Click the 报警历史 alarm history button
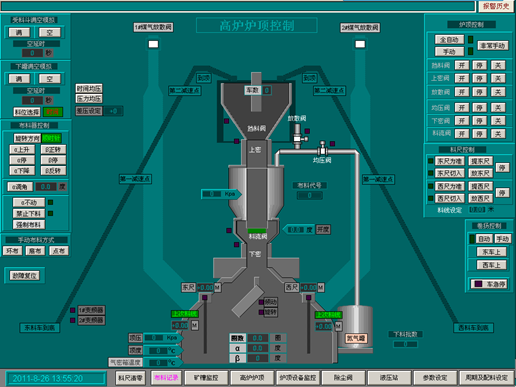The height and width of the screenshot is (387, 516). tap(496, 6)
